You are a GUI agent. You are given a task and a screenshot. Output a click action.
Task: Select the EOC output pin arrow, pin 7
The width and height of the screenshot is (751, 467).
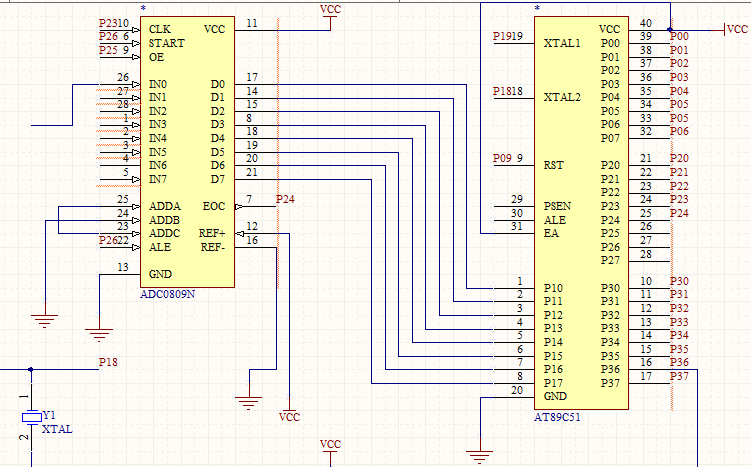coord(239,206)
